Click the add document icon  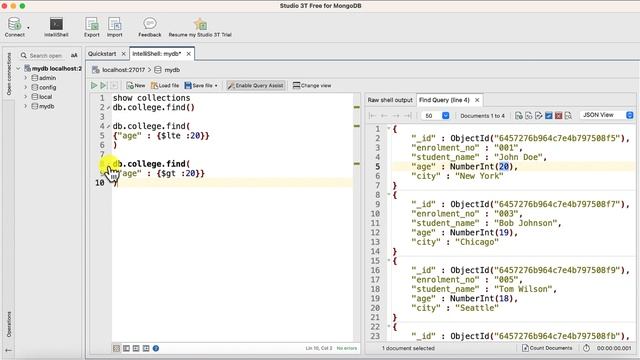pyautogui.click(x=519, y=116)
